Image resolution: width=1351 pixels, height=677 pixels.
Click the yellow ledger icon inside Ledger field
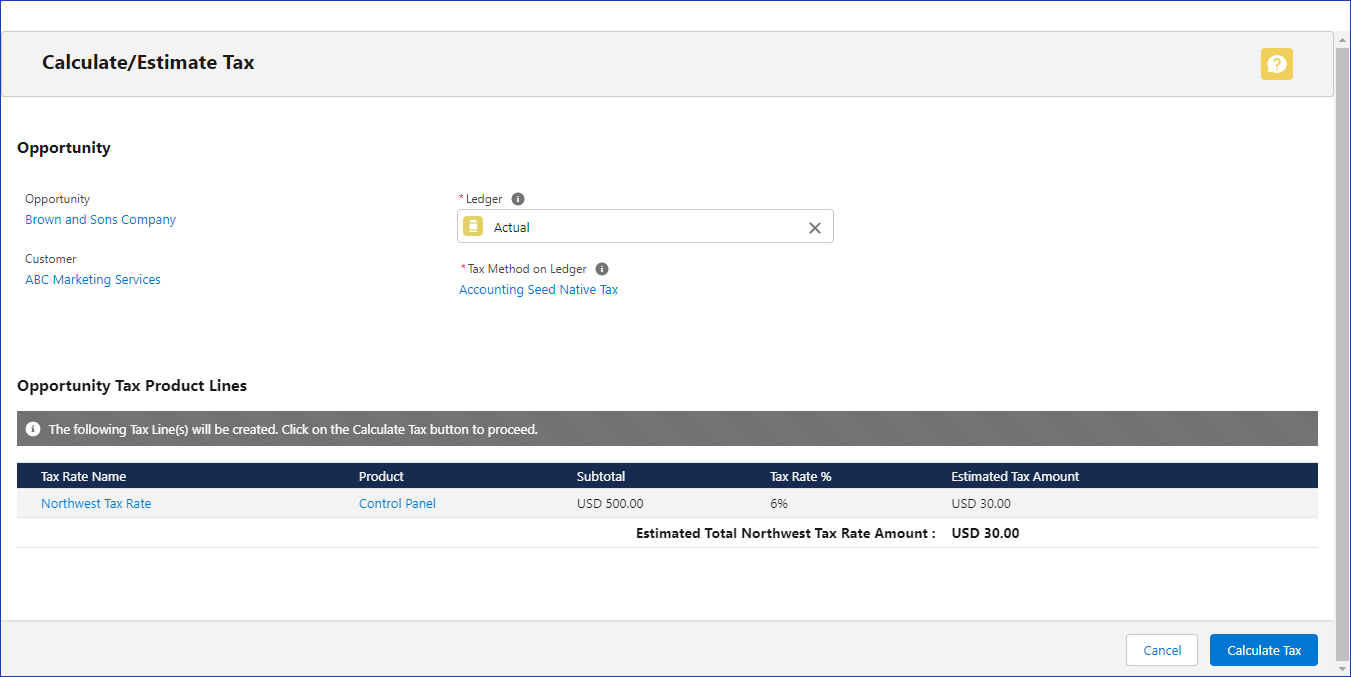474,227
